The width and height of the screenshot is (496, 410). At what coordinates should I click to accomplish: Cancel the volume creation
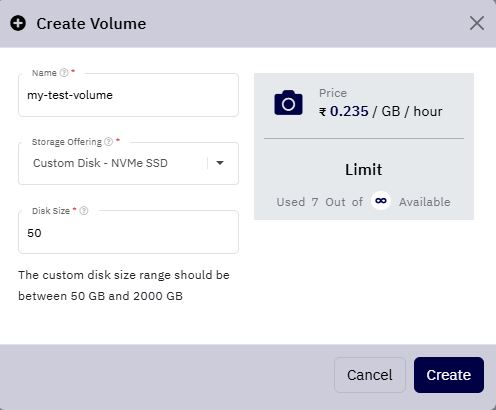pos(370,375)
